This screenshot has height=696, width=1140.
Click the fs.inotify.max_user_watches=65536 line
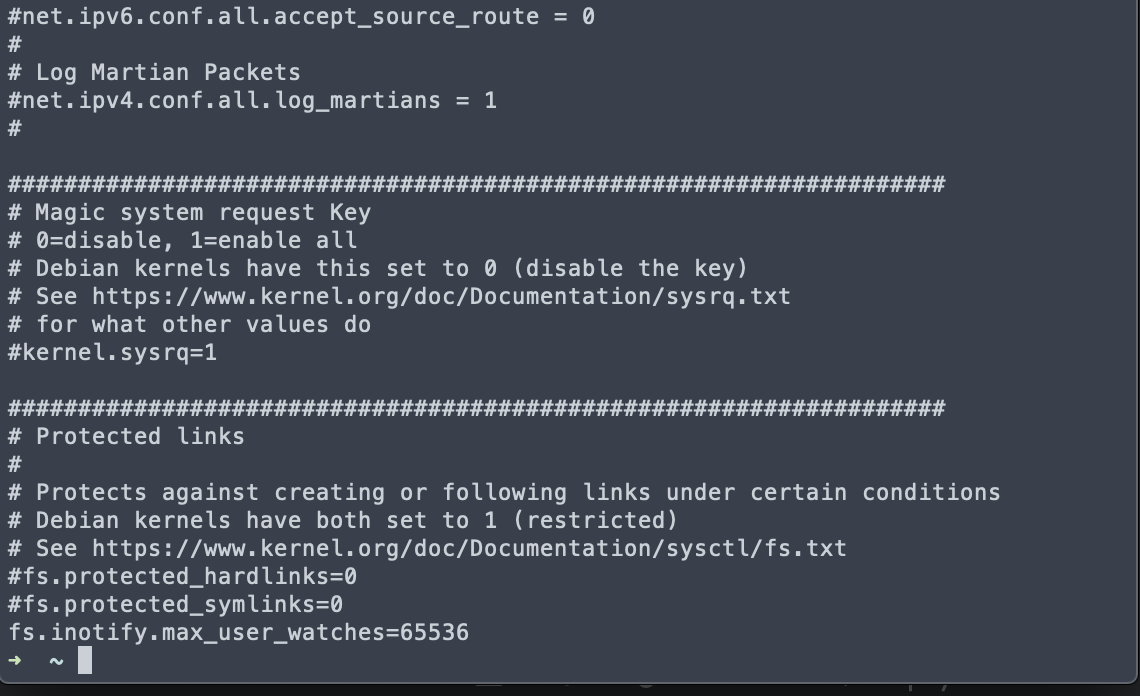click(239, 633)
